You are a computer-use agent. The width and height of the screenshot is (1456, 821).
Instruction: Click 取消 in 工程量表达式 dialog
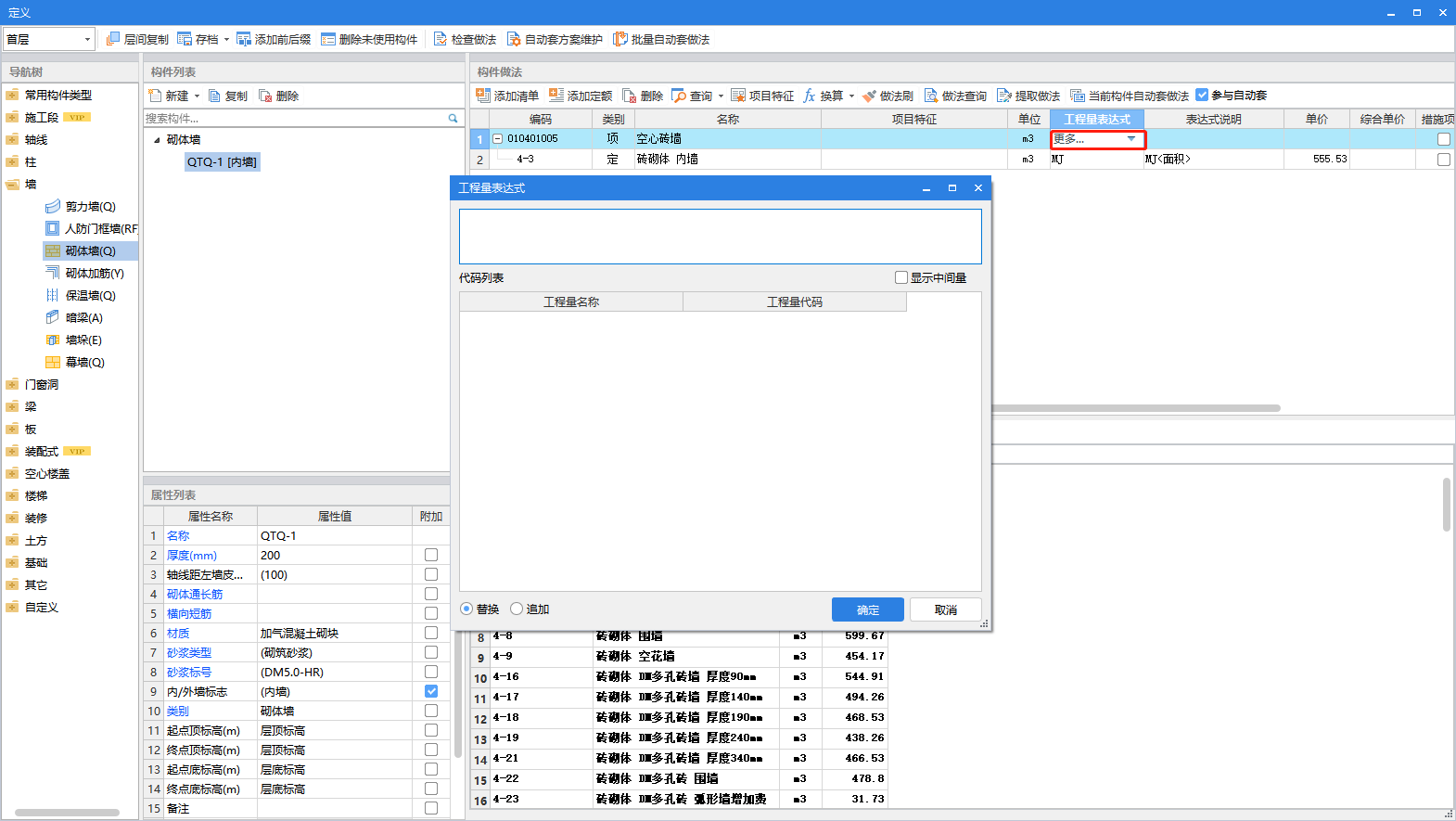(945, 609)
